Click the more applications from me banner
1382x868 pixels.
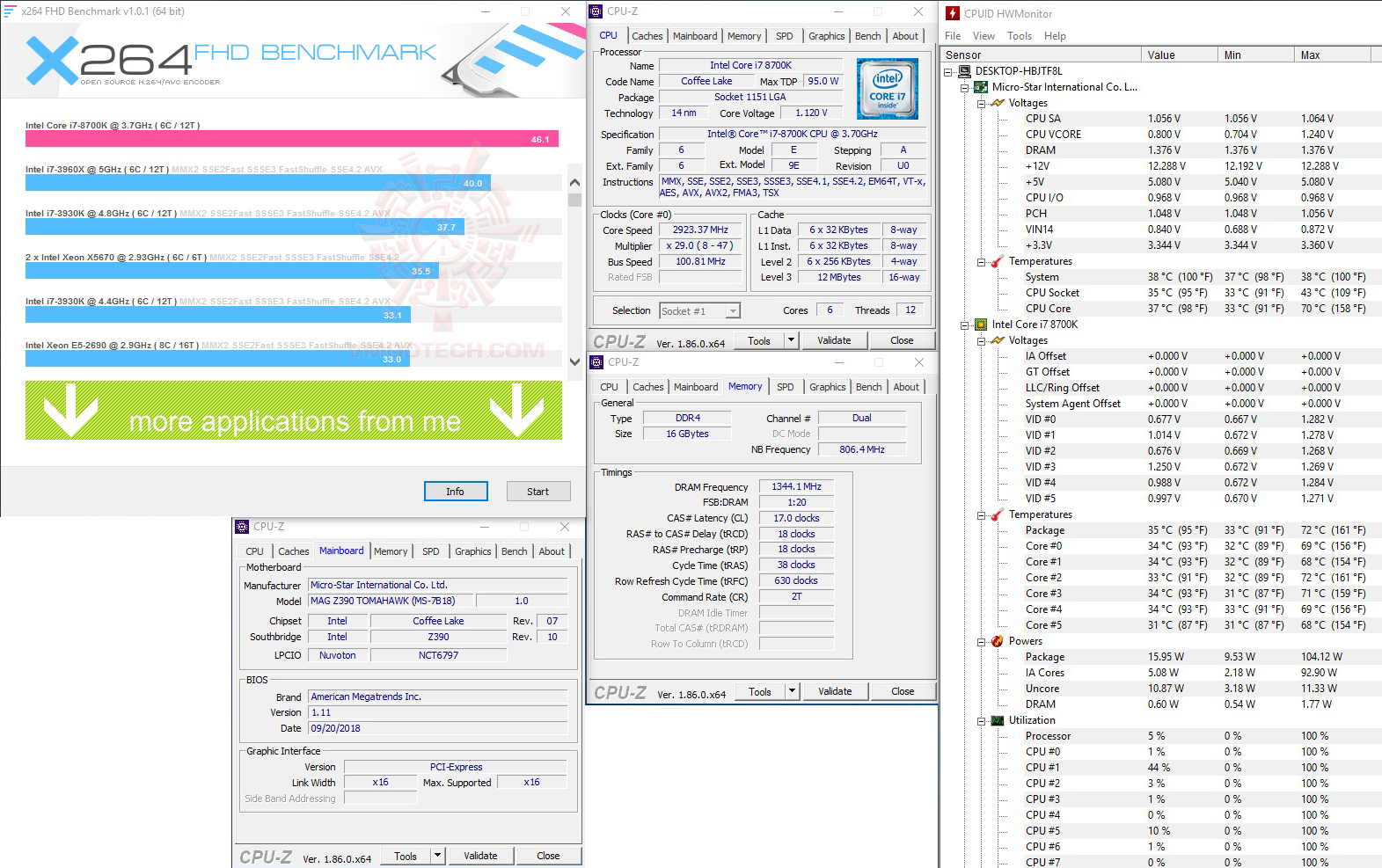[x=294, y=411]
